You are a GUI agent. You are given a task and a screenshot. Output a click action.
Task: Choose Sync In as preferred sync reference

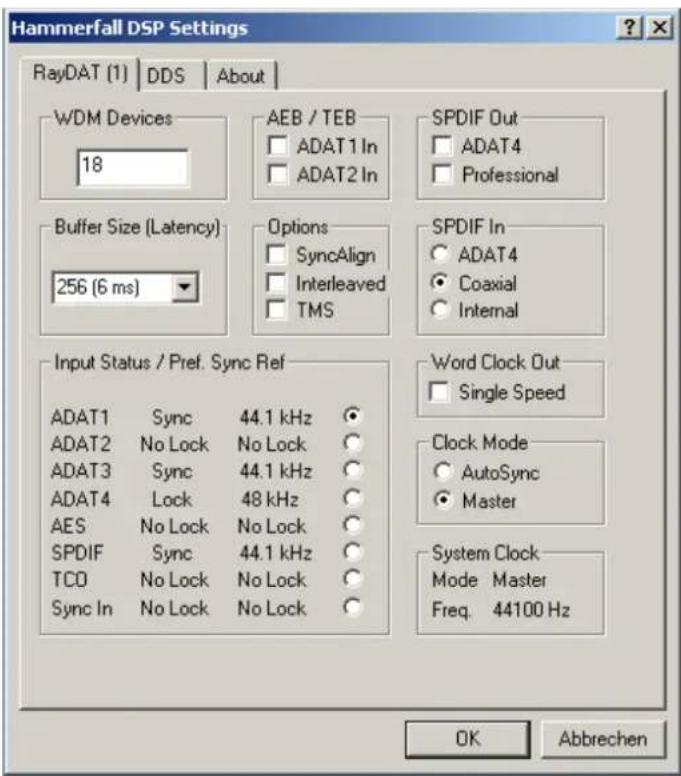click(x=353, y=607)
